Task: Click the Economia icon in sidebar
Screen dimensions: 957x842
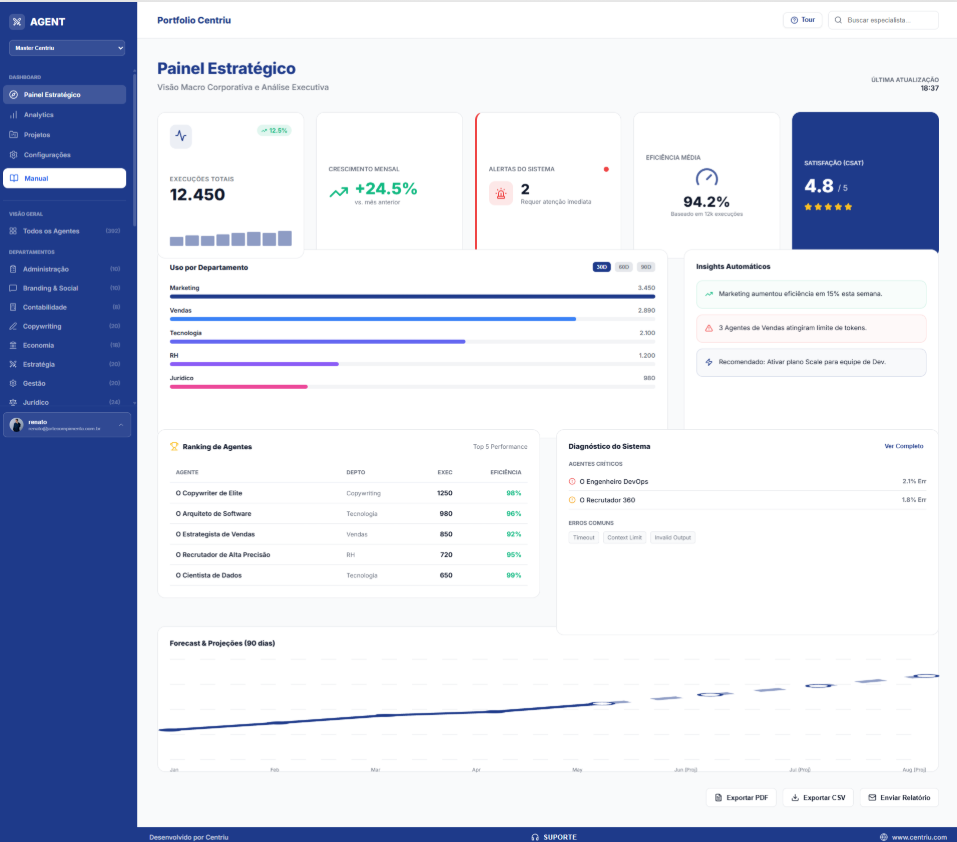Action: (x=13, y=345)
